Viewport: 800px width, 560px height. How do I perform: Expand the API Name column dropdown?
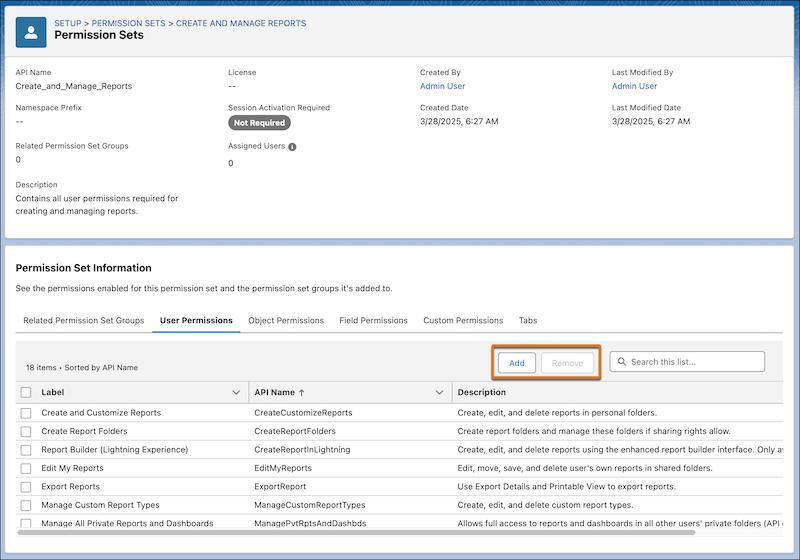[439, 393]
